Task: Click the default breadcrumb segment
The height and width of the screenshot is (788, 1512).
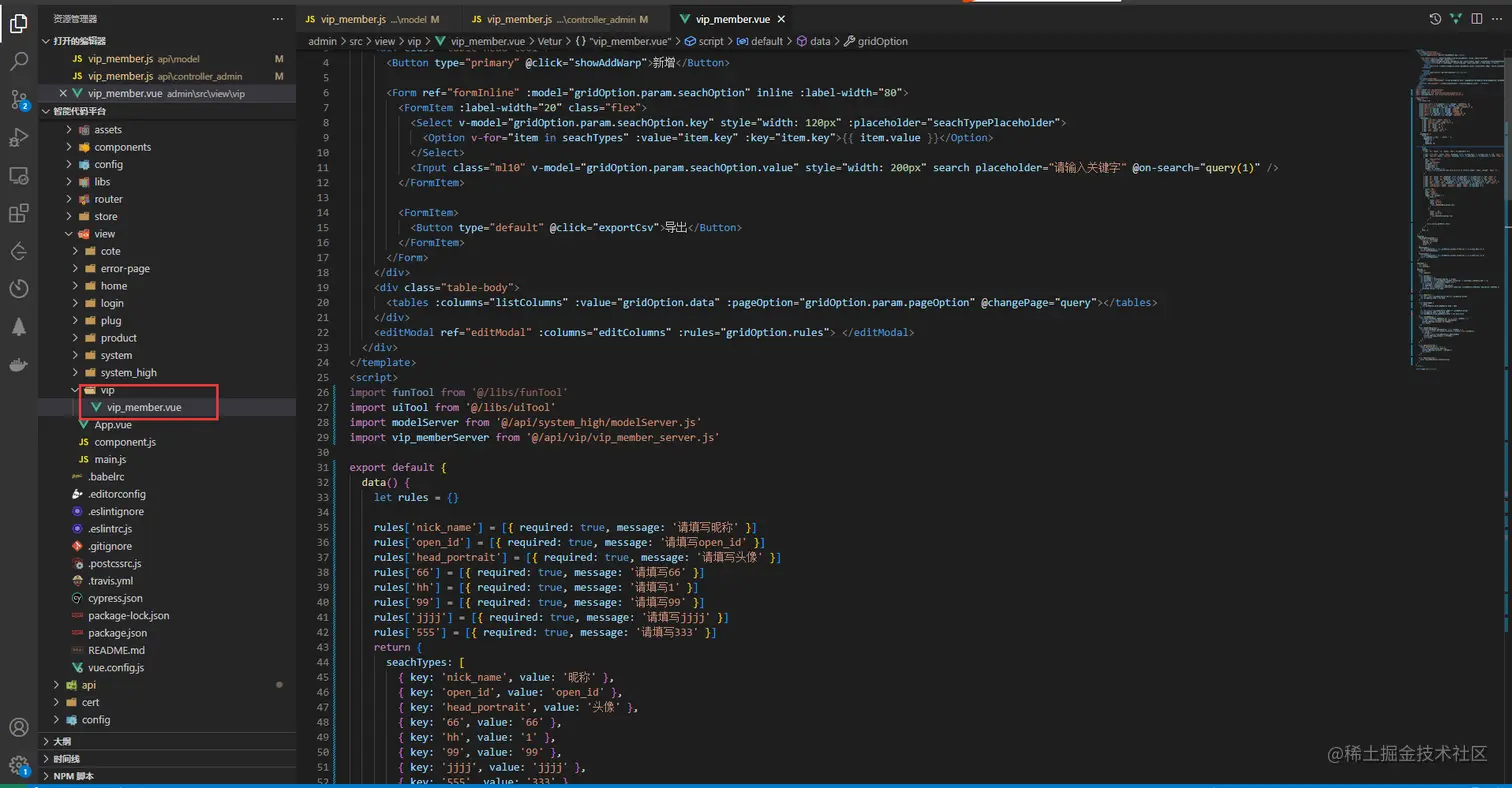Action: 759,41
